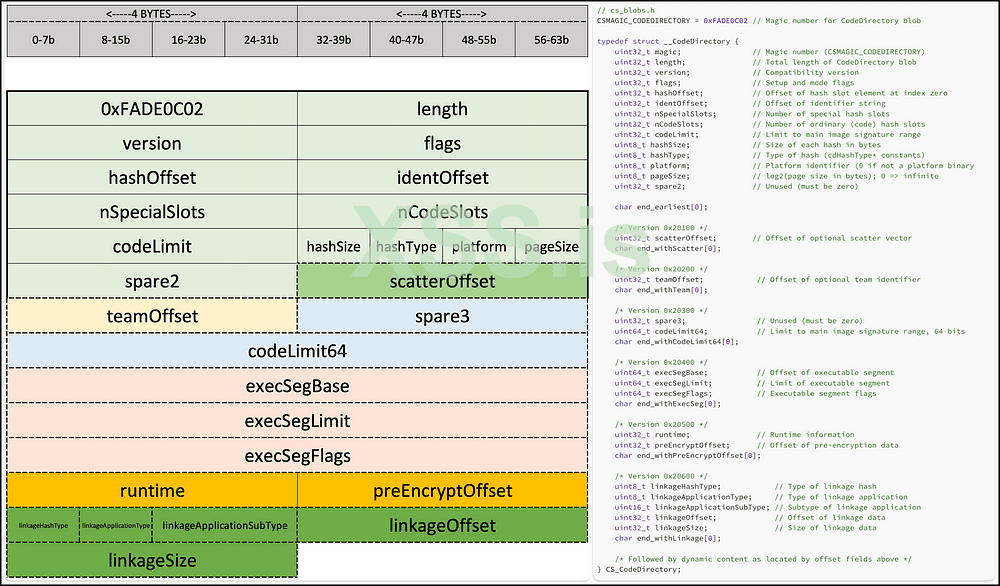
Task: Click the dark green scatterOffset cell
Action: 441,281
